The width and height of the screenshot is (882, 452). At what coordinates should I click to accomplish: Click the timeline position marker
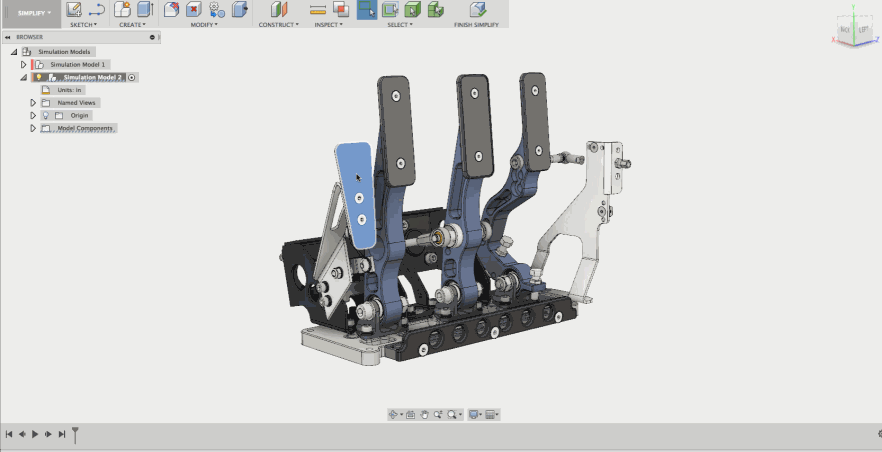click(x=75, y=435)
